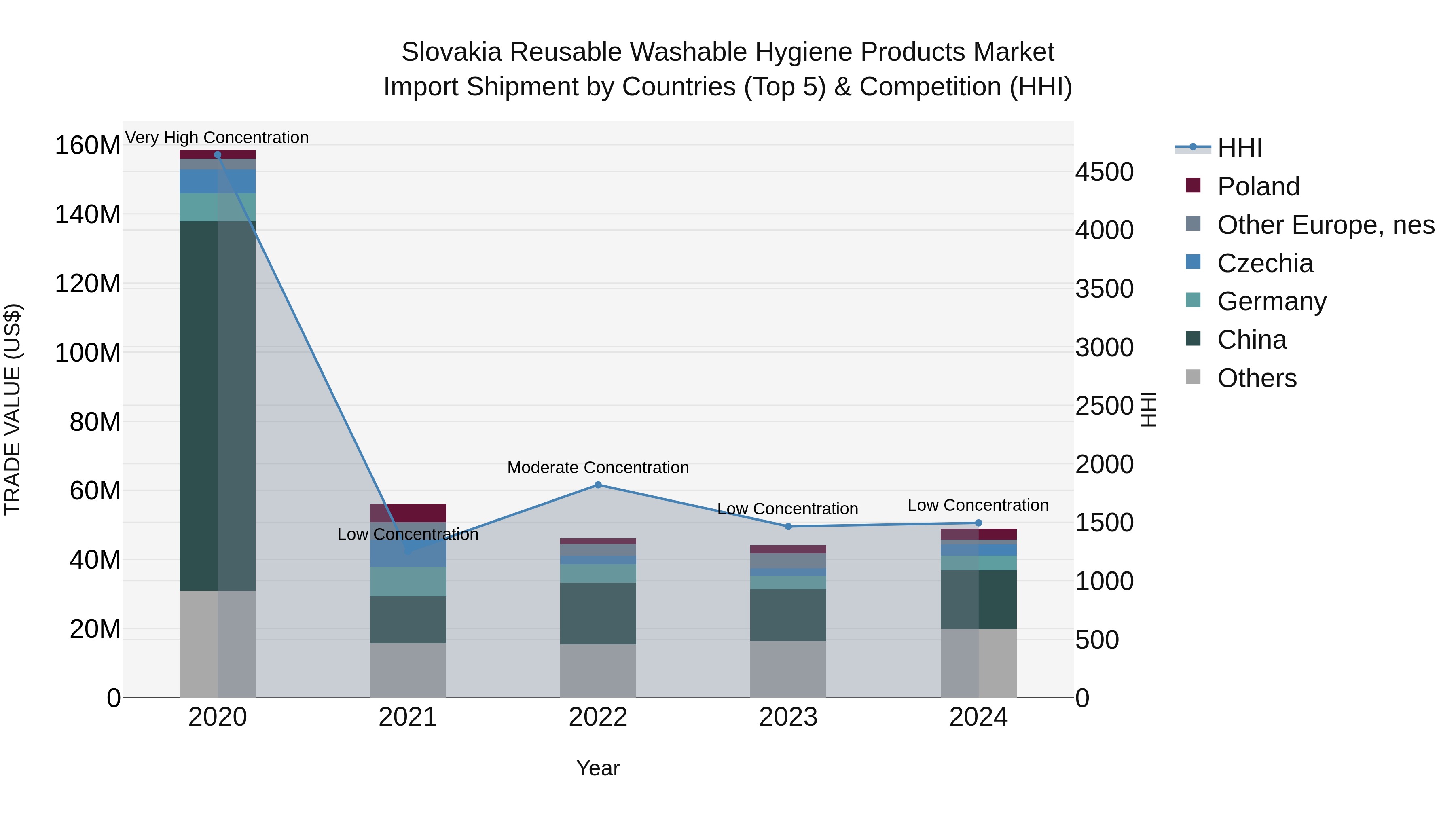Click the 160M left axis tick label
Image resolution: width=1456 pixels, height=819 pixels.
88,145
